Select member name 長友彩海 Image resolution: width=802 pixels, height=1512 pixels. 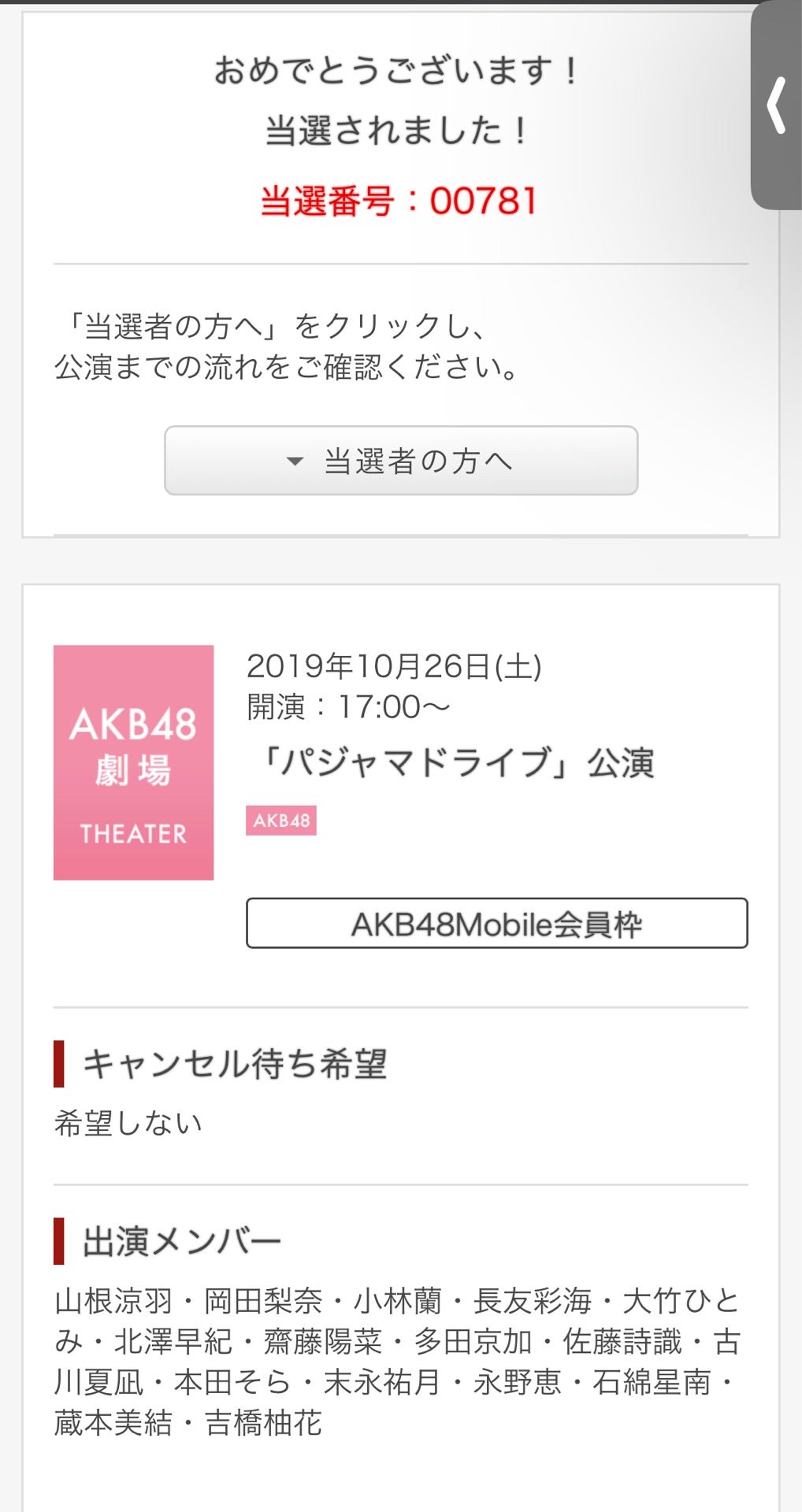point(532,1301)
